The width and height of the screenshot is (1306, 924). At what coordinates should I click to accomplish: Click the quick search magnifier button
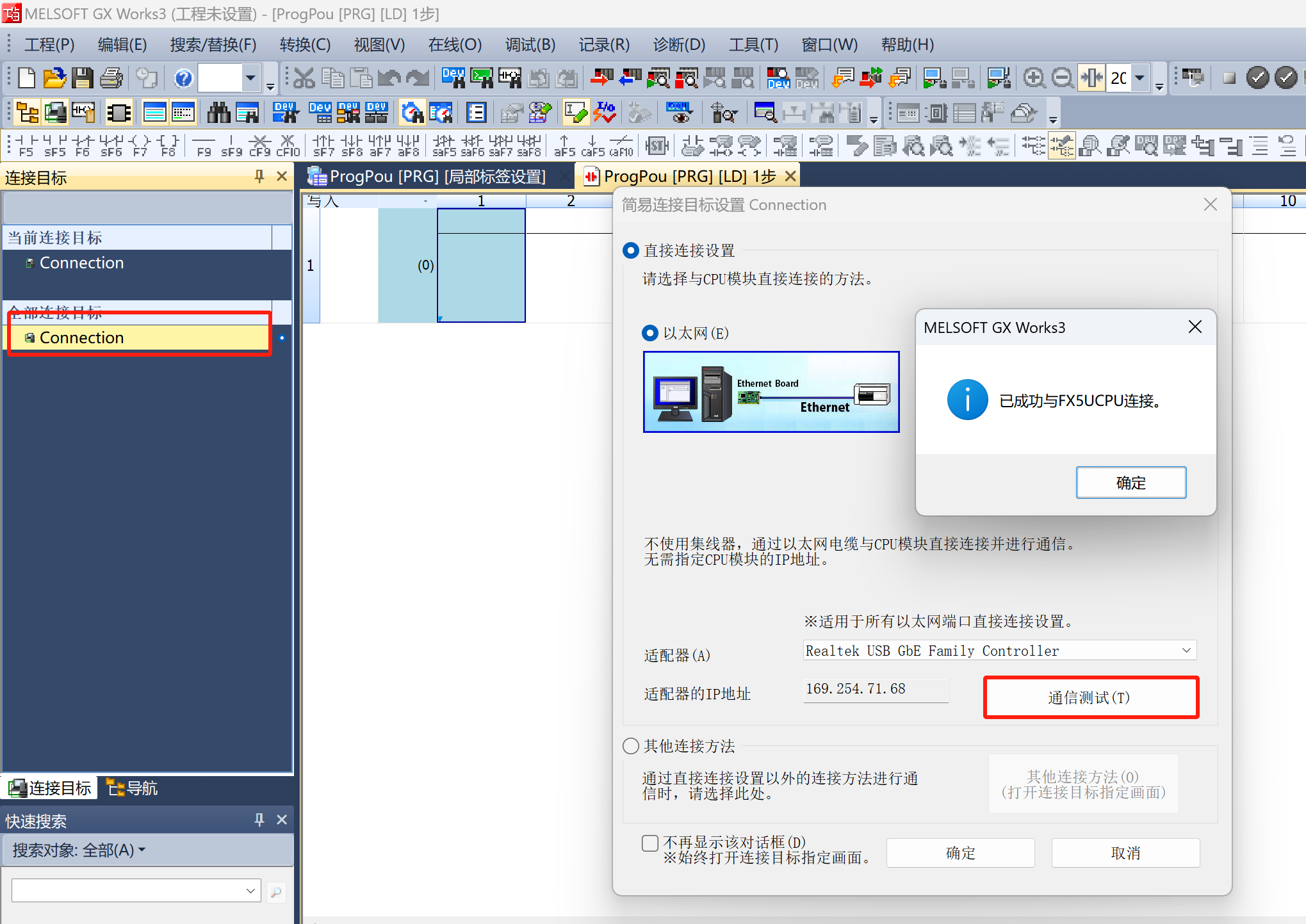pos(276,891)
